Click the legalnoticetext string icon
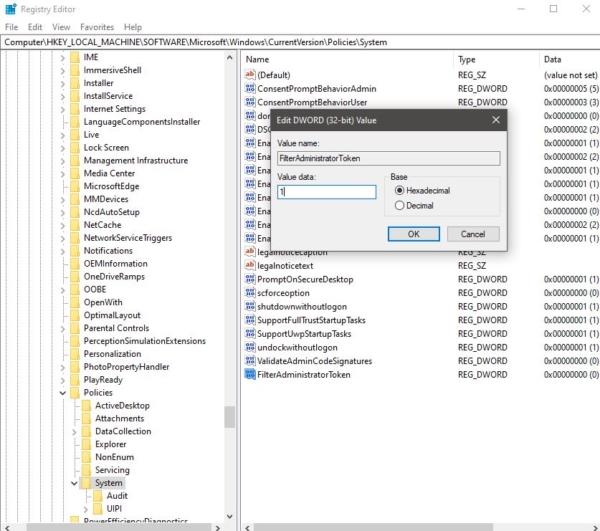 pos(250,265)
